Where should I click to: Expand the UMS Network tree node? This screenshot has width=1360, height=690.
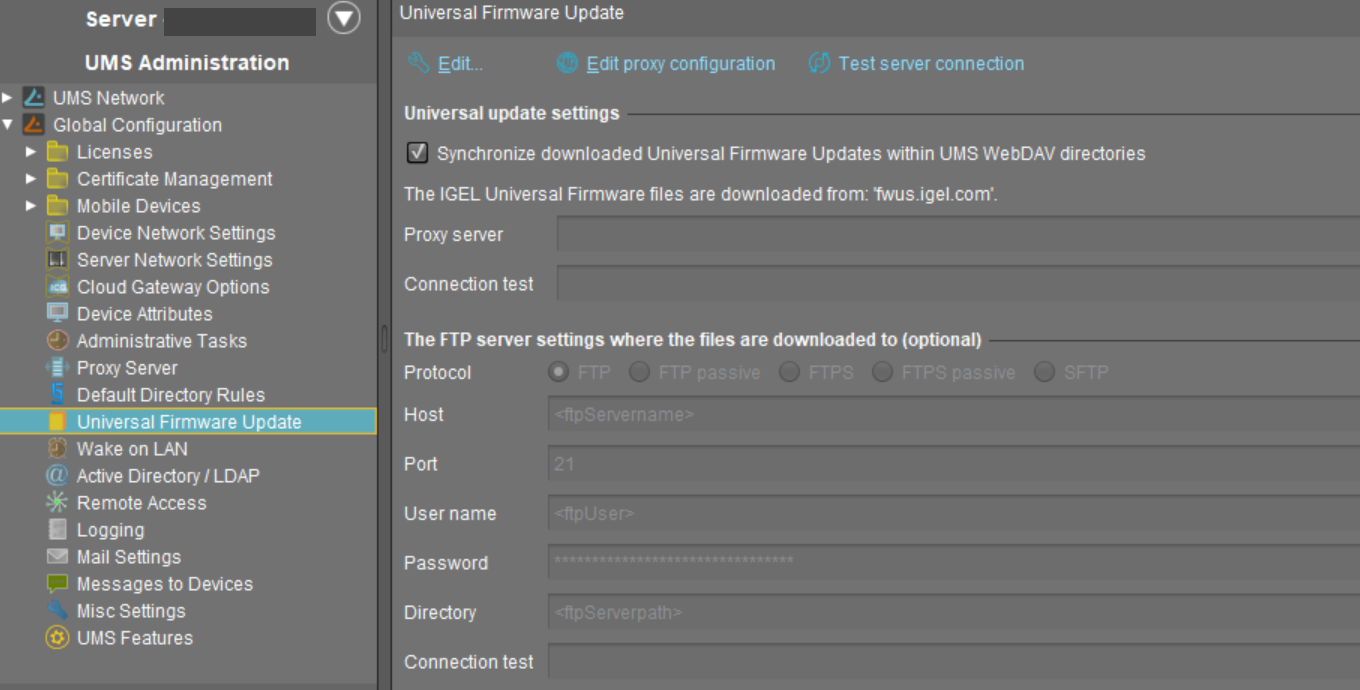[9, 98]
